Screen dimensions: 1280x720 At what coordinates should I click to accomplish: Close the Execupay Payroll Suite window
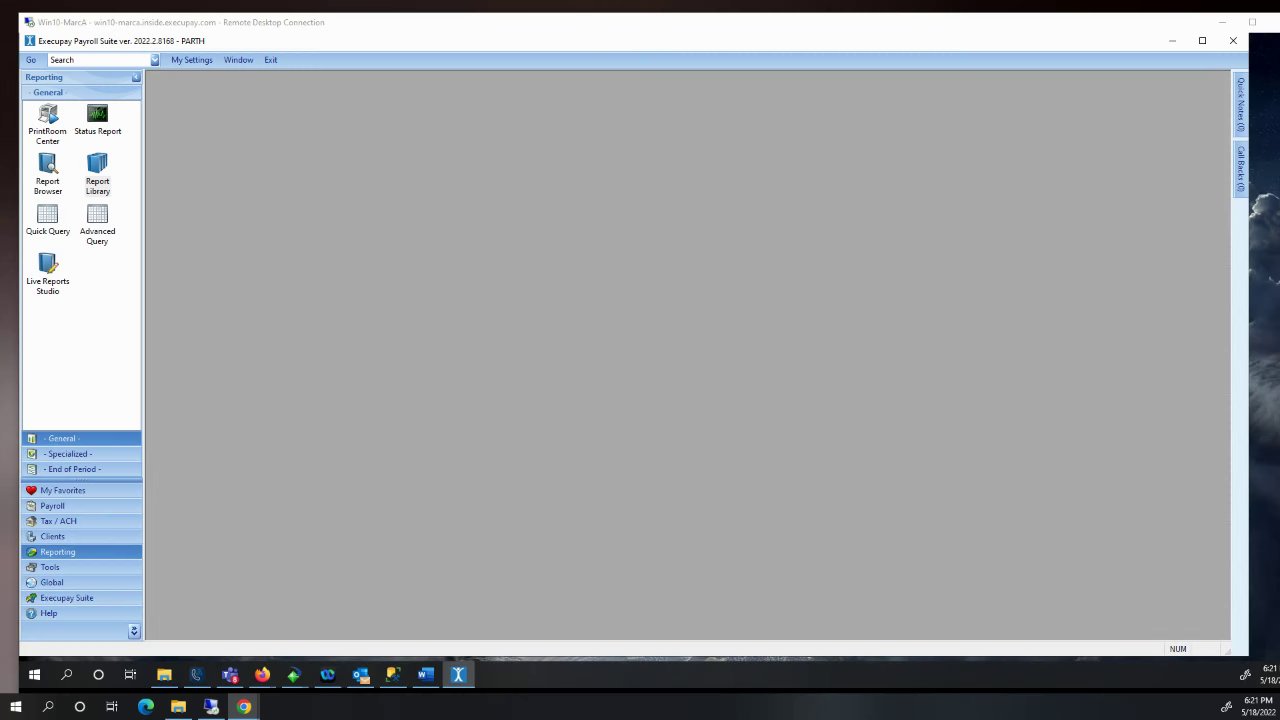click(x=1233, y=41)
